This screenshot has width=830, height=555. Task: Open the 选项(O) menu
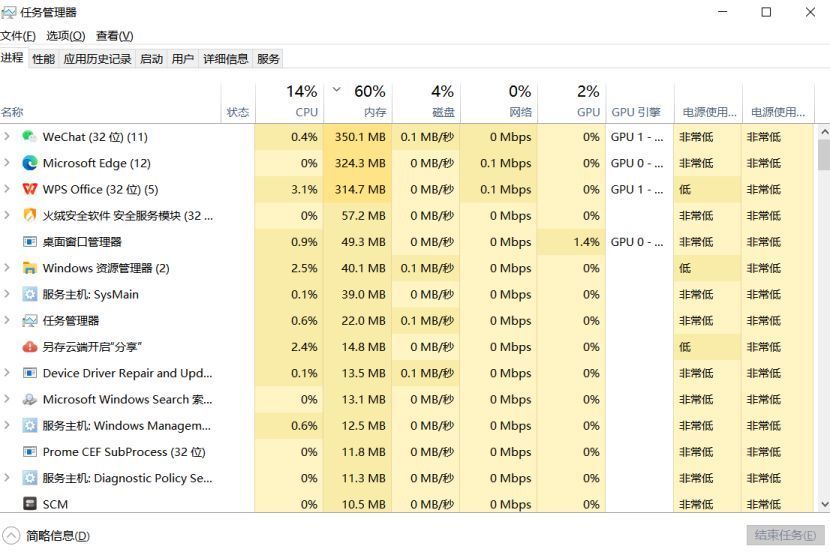[65, 36]
